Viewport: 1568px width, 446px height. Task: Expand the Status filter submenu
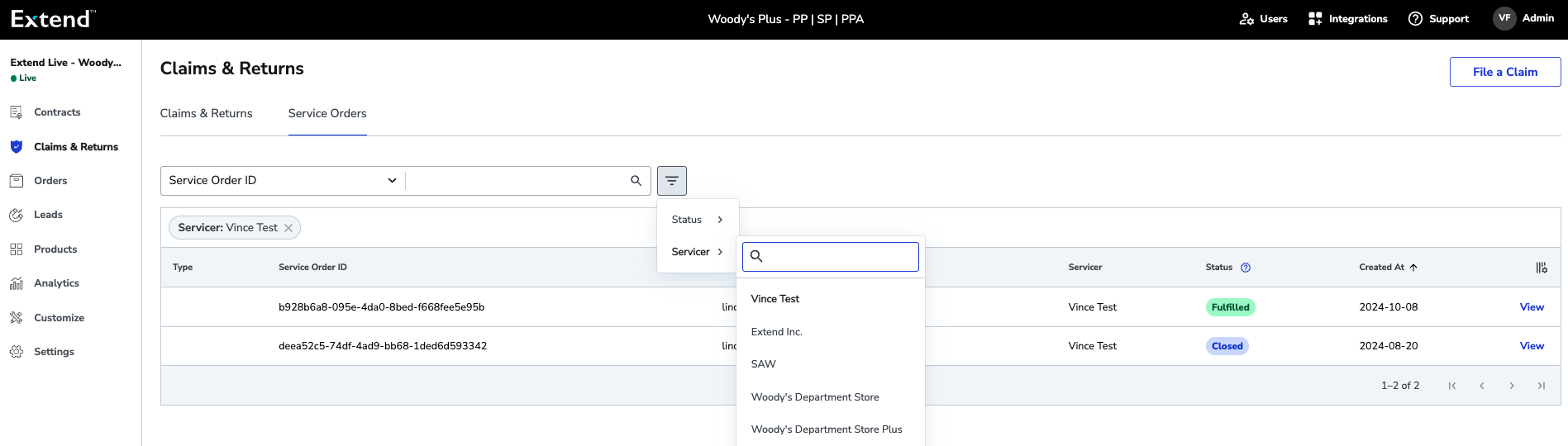[x=697, y=220]
